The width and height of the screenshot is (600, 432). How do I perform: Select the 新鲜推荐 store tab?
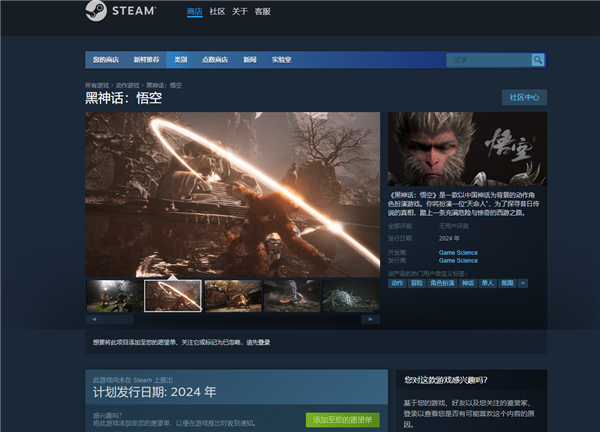[146, 60]
